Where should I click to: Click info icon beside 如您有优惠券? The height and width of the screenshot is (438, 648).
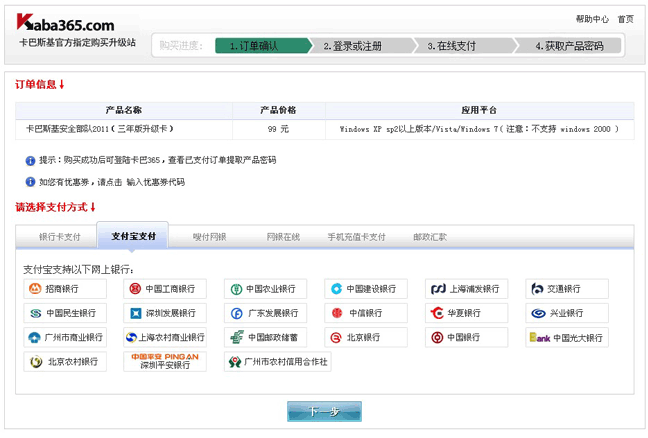coord(30,182)
